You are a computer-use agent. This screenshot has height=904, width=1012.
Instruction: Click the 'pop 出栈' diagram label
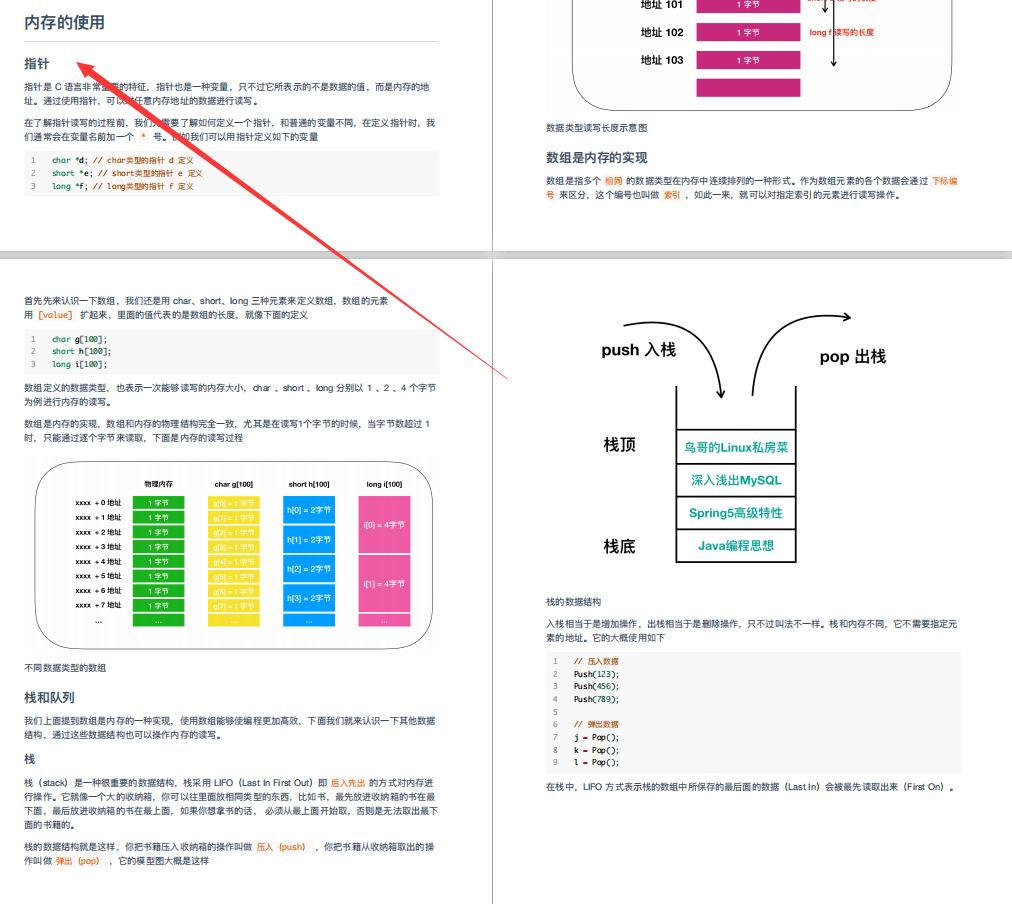853,357
